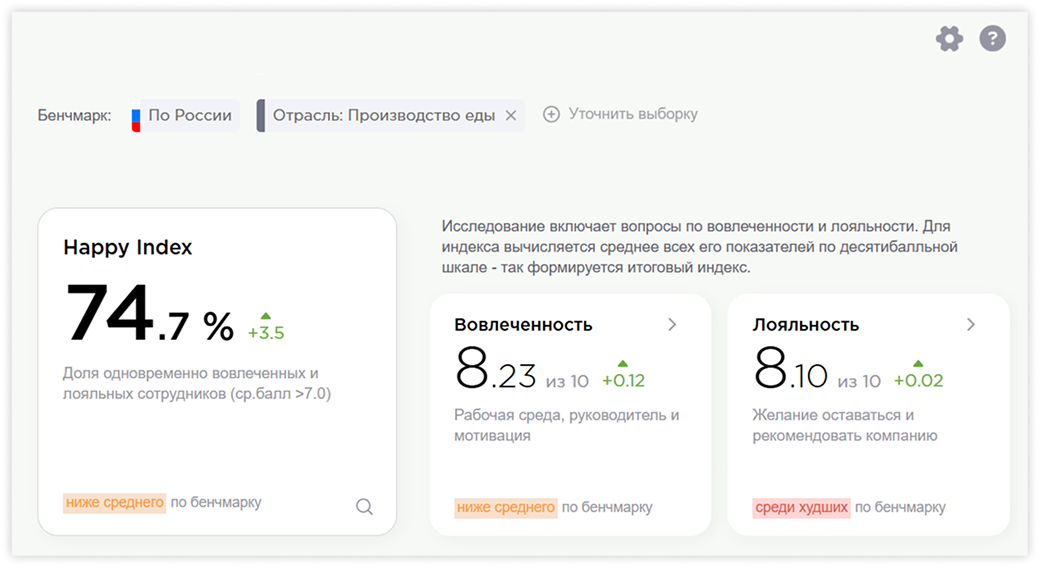
Task: Click the Исследование включает вопросы paragraph
Action: (x=700, y=247)
